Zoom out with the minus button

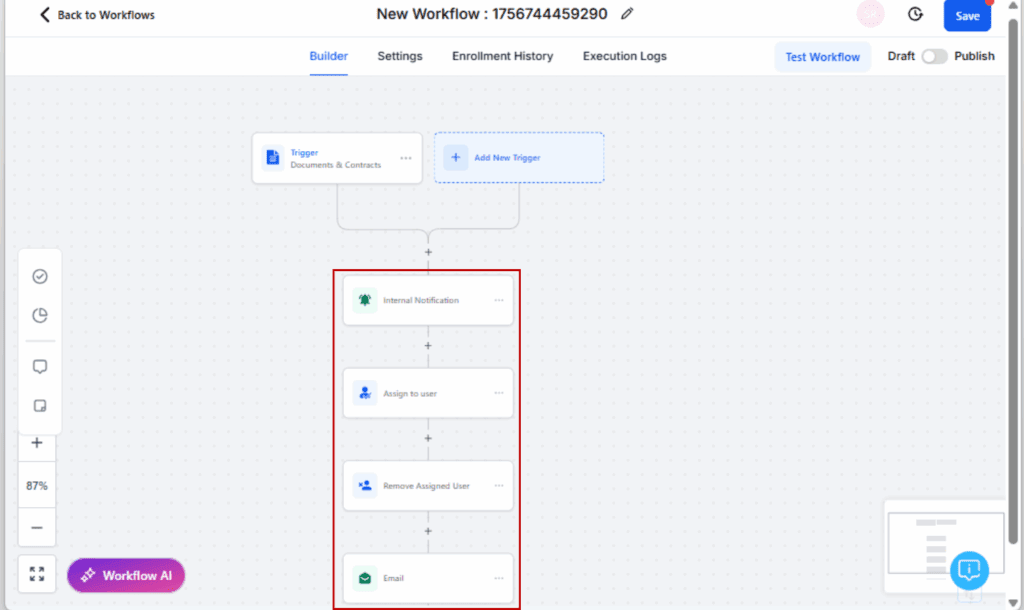(x=37, y=527)
